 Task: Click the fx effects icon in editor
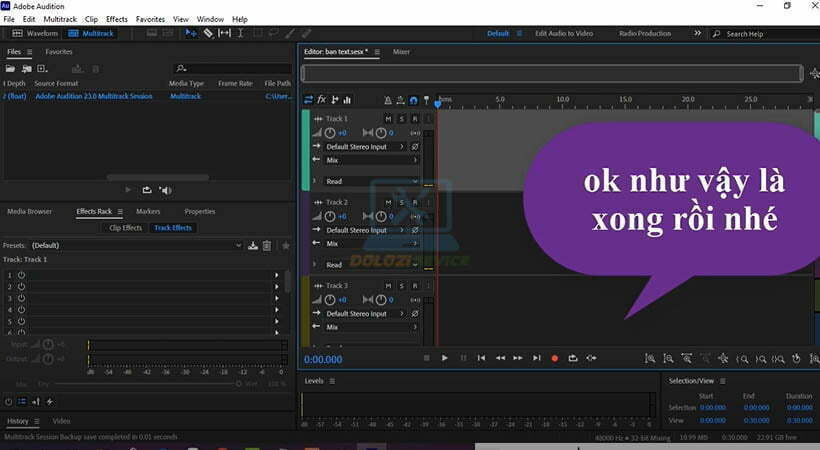(322, 100)
